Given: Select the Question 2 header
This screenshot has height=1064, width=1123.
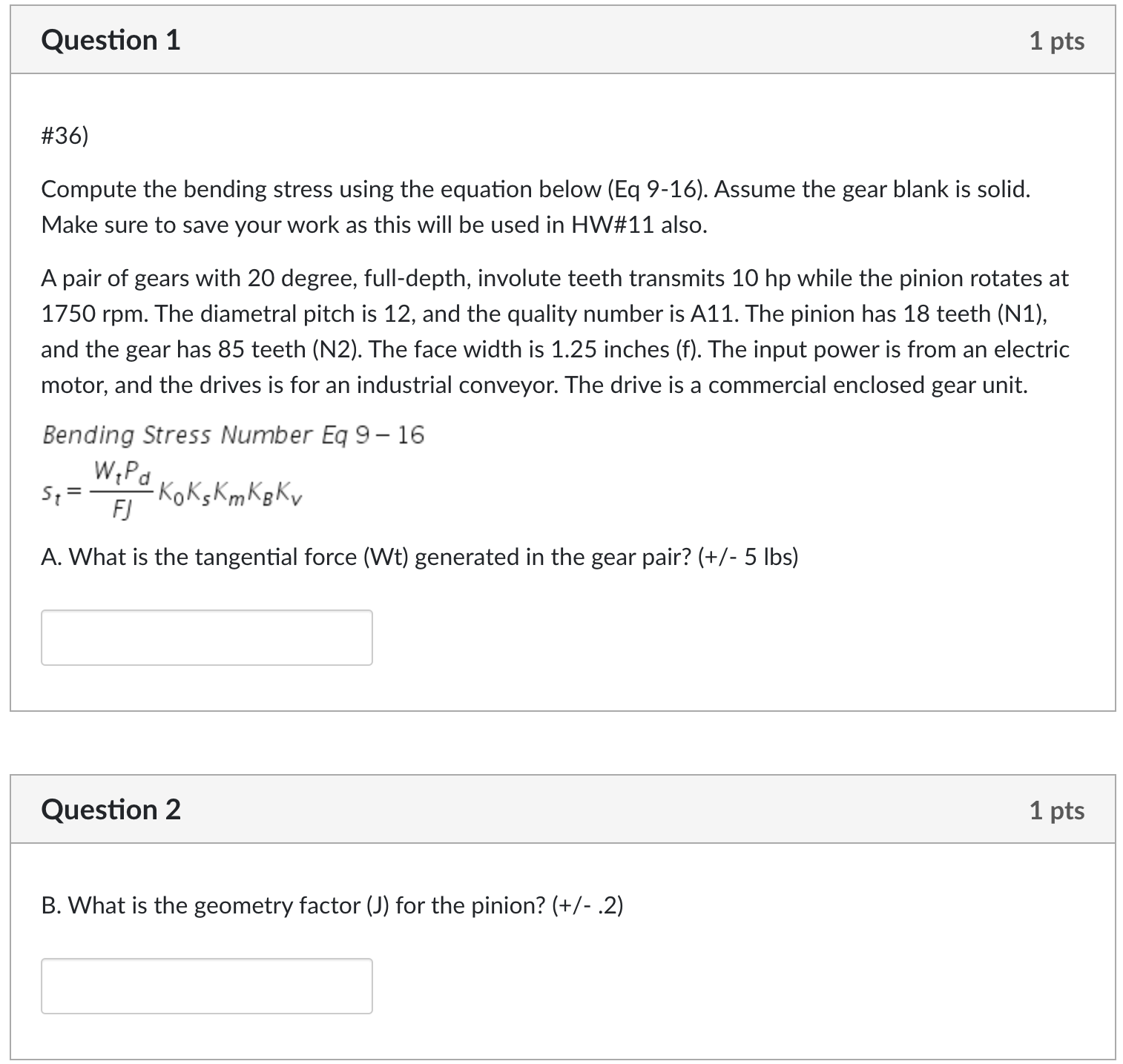Looking at the screenshot, I should pyautogui.click(x=110, y=809).
